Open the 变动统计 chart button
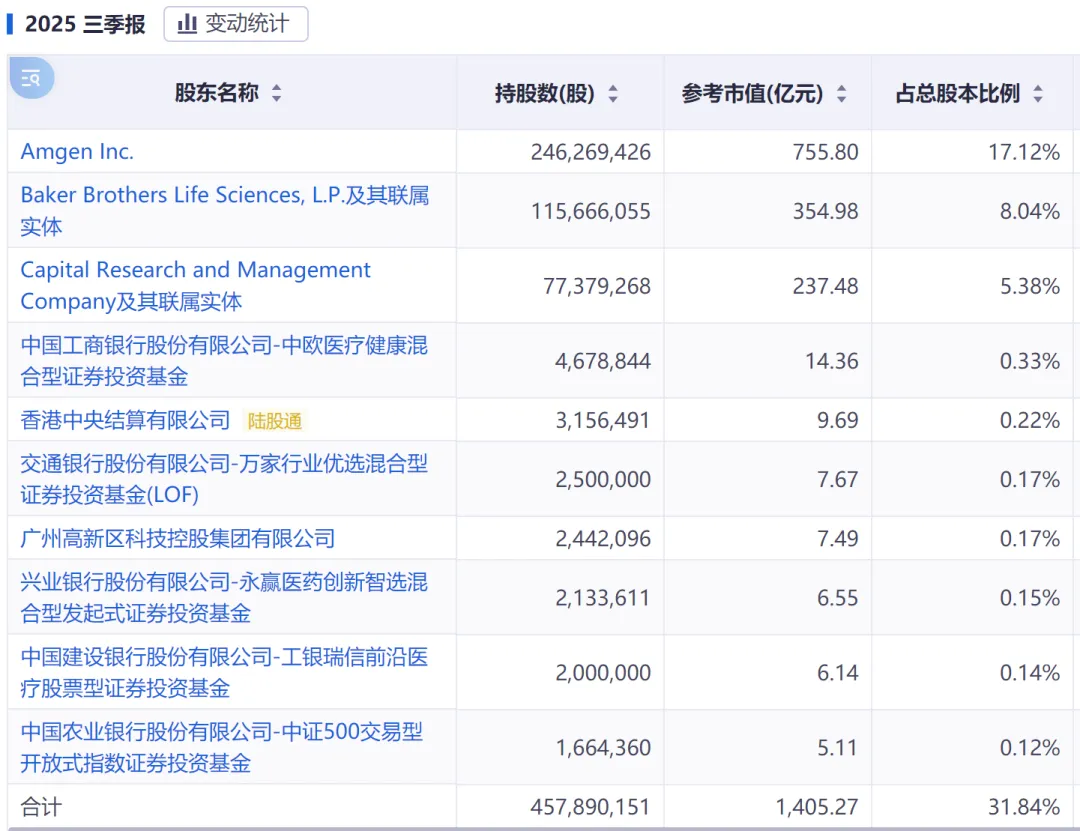 click(236, 24)
